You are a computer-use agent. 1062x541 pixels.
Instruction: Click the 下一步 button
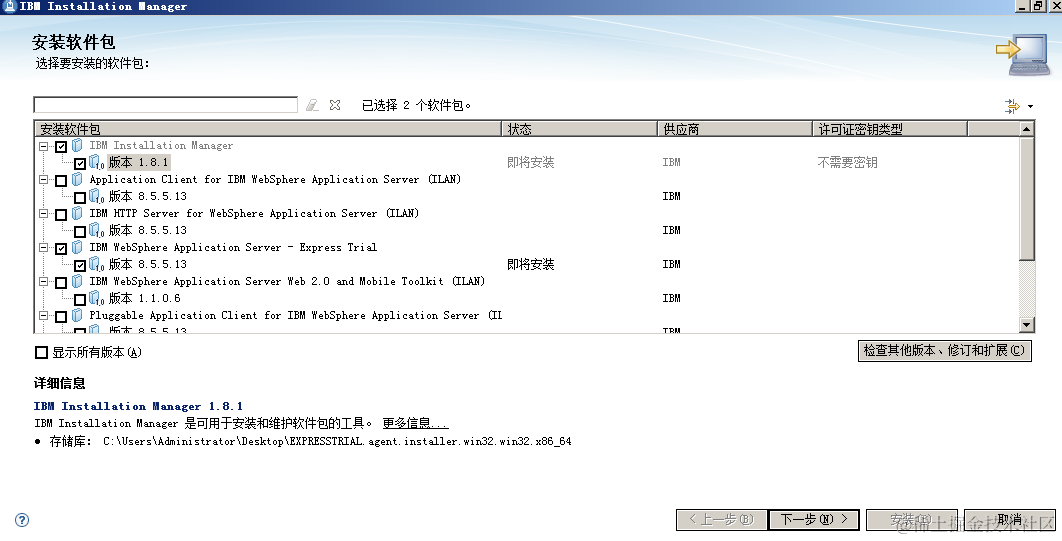pos(814,519)
